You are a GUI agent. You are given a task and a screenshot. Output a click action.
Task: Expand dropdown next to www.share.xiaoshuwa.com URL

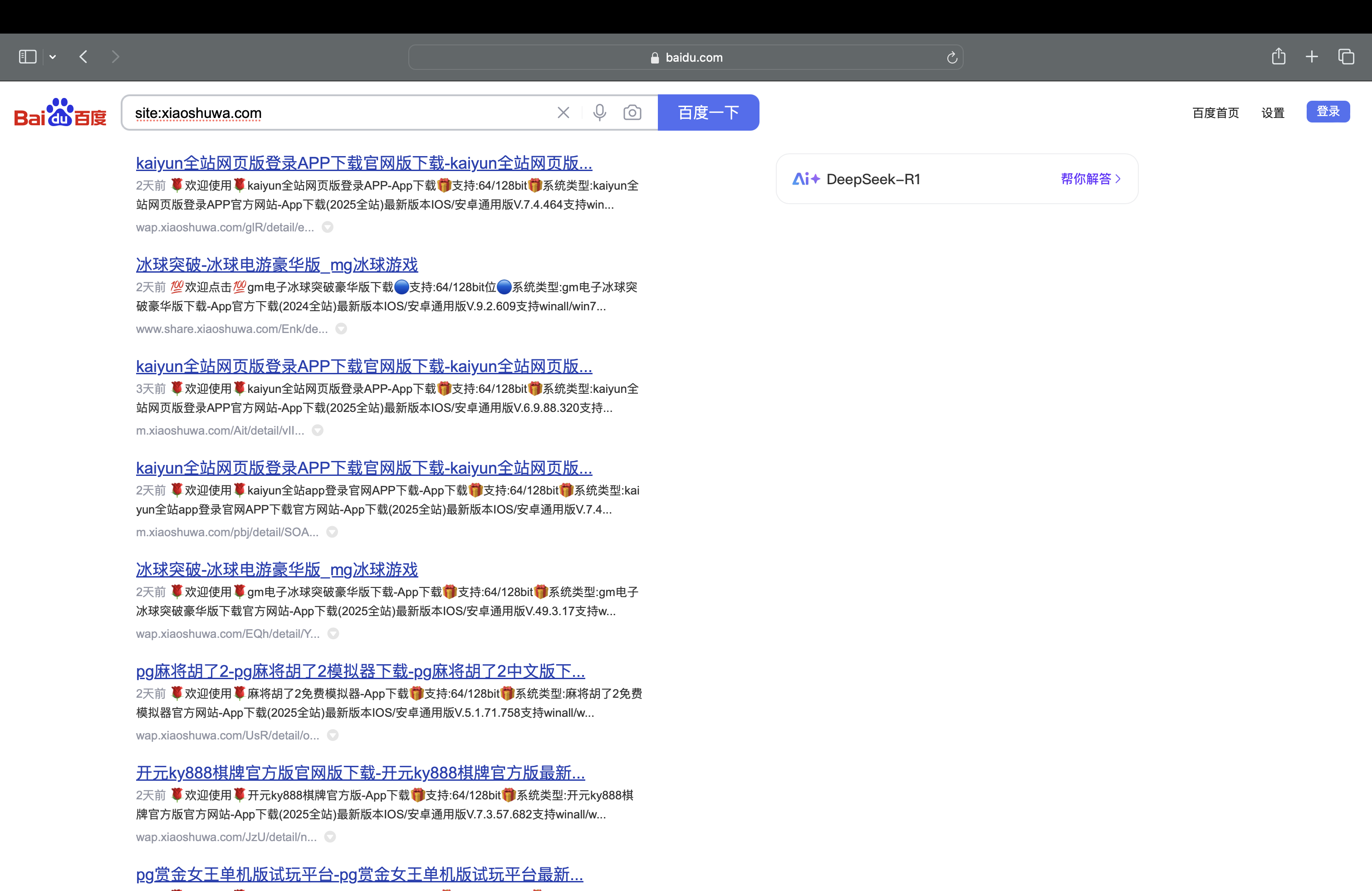click(341, 328)
